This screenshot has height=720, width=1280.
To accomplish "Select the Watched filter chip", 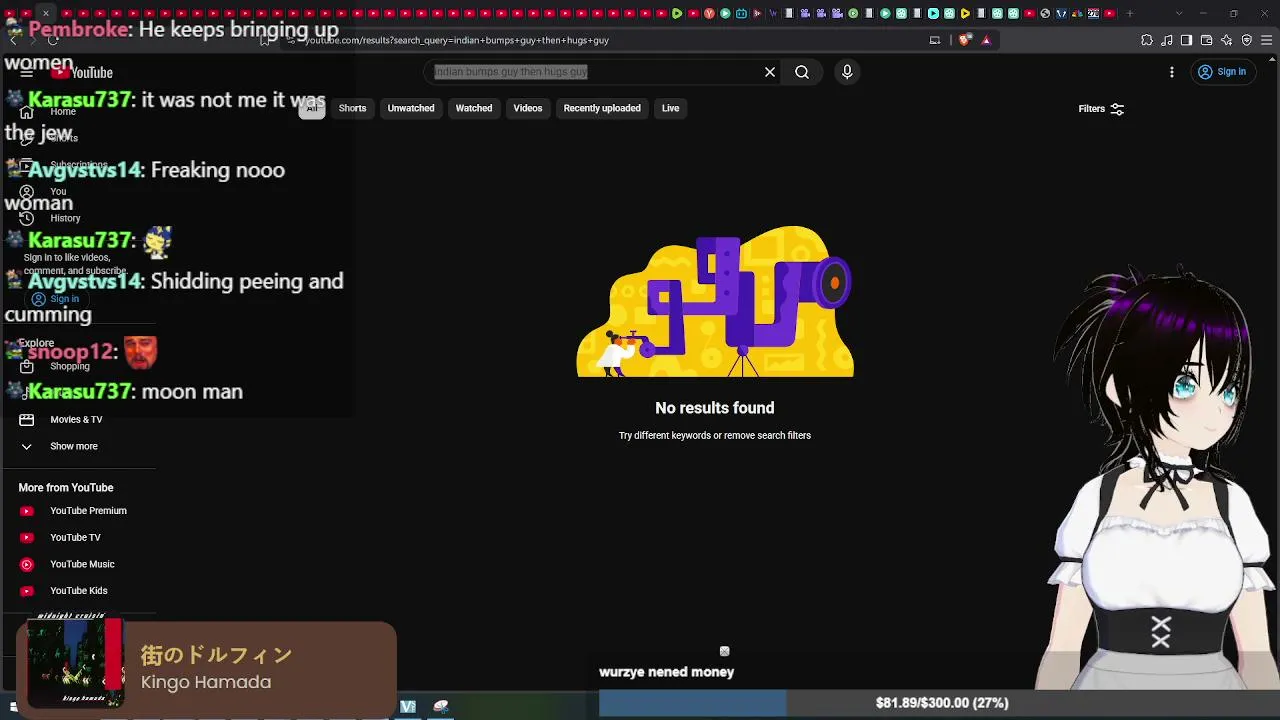I will point(474,108).
